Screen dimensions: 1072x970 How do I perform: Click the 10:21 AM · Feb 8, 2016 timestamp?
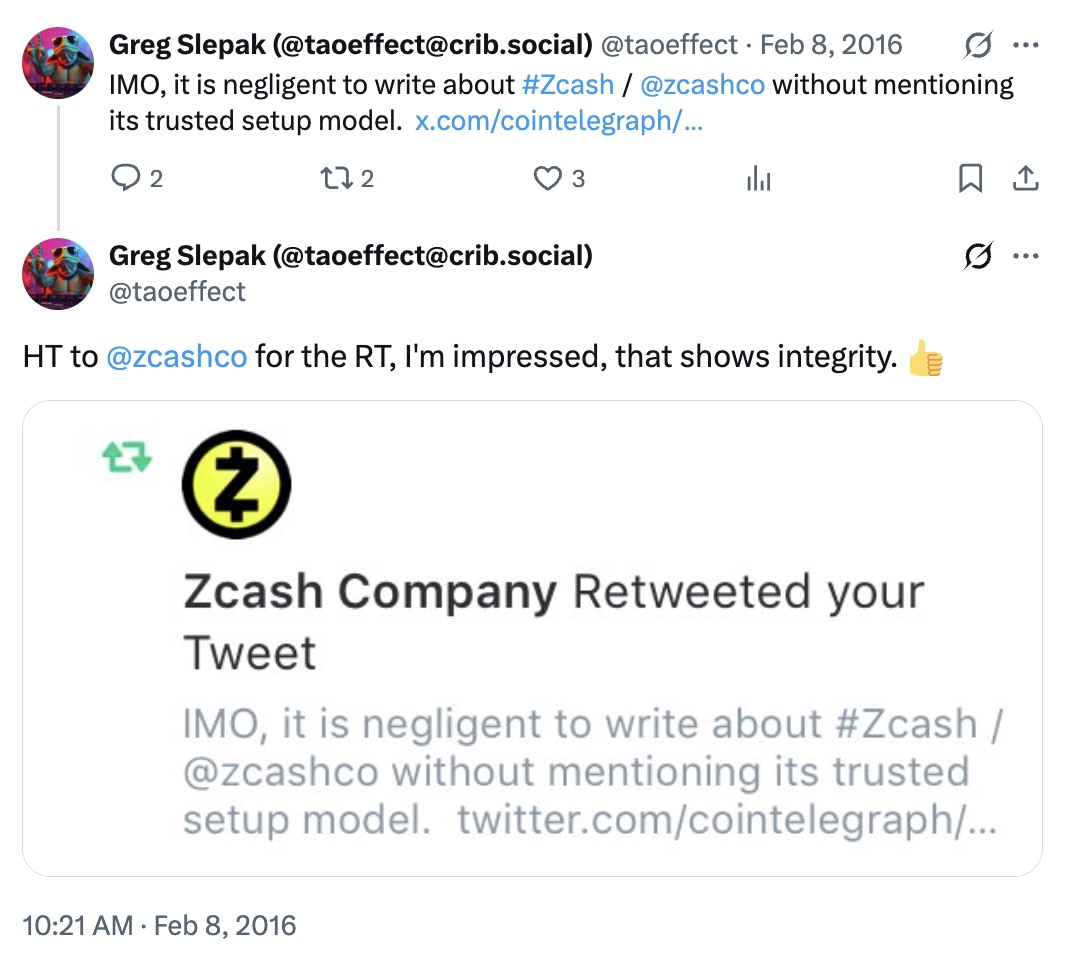tap(160, 925)
